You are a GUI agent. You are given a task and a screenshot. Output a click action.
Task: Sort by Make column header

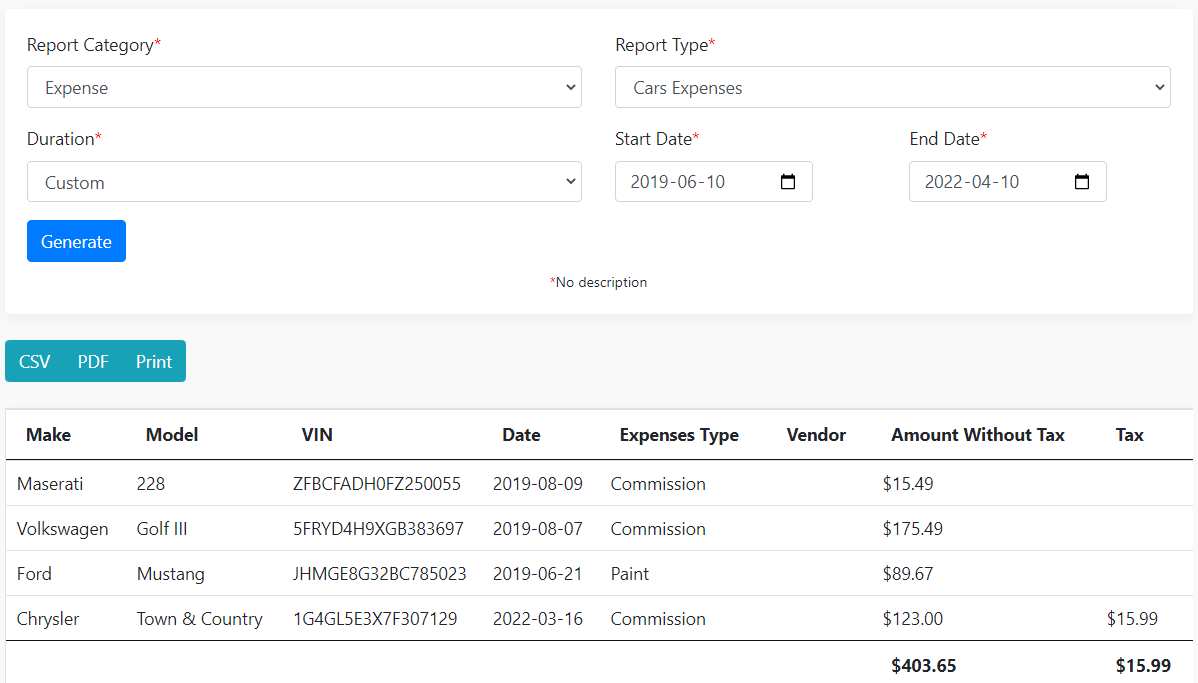pos(48,435)
